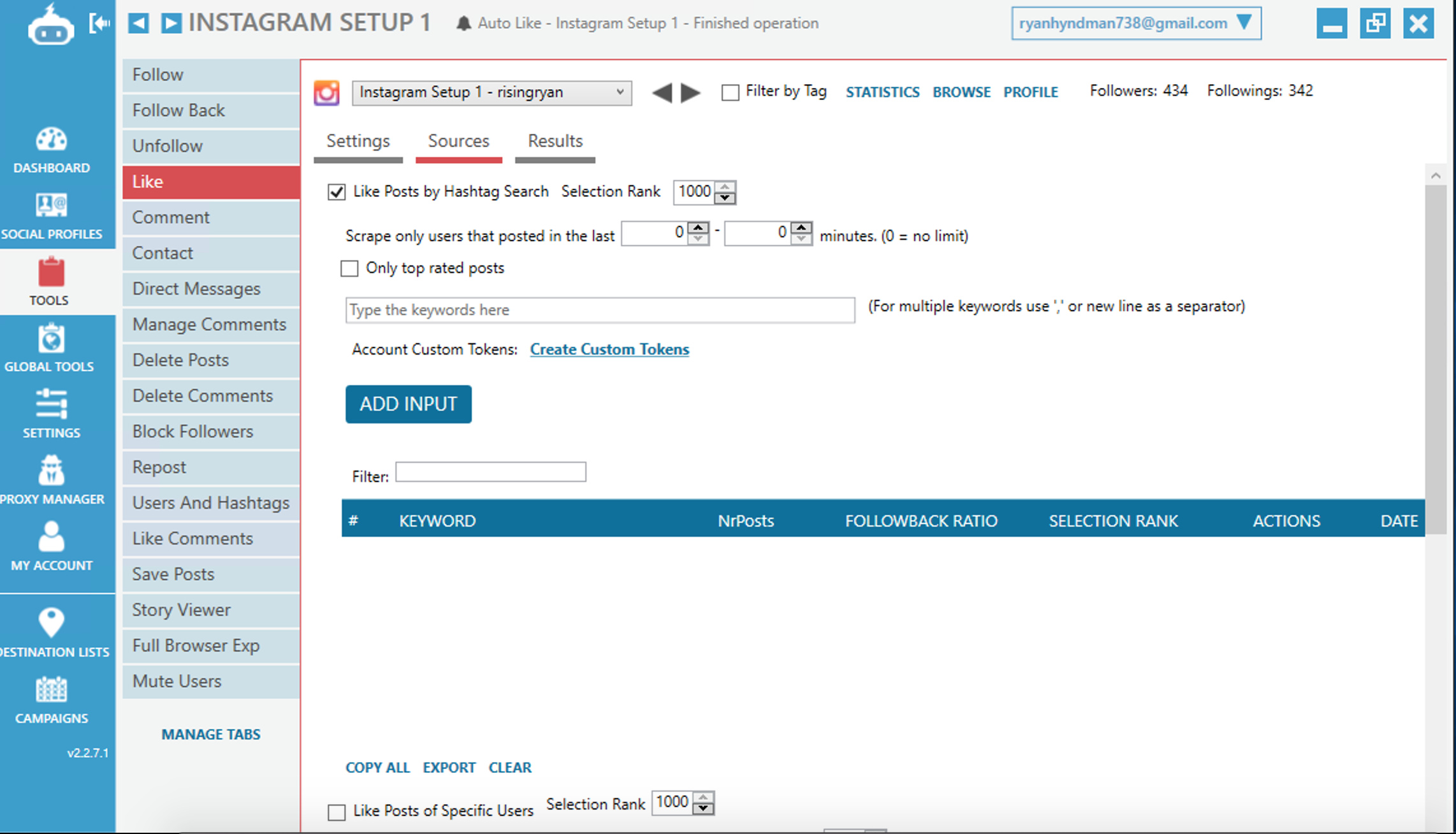Go to next setup with right arrow
This screenshot has width=1456, height=834.
pyautogui.click(x=171, y=24)
